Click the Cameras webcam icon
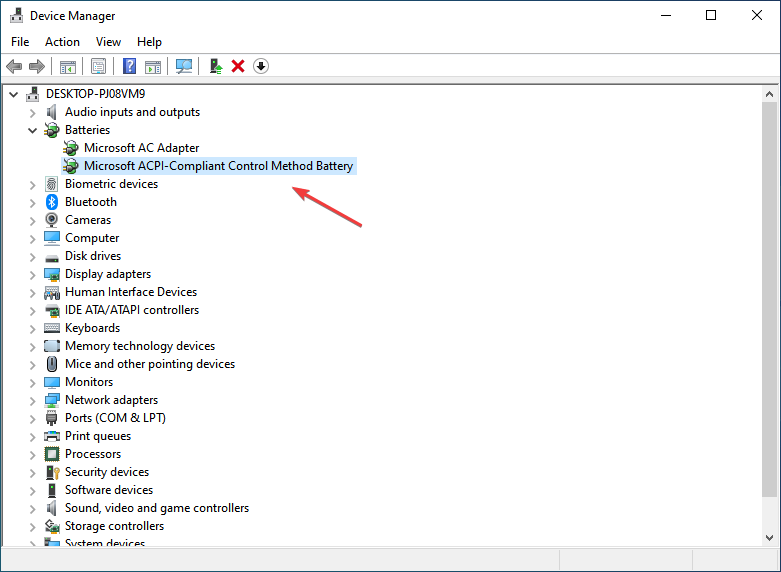Viewport: 781px width, 572px height. [x=52, y=220]
